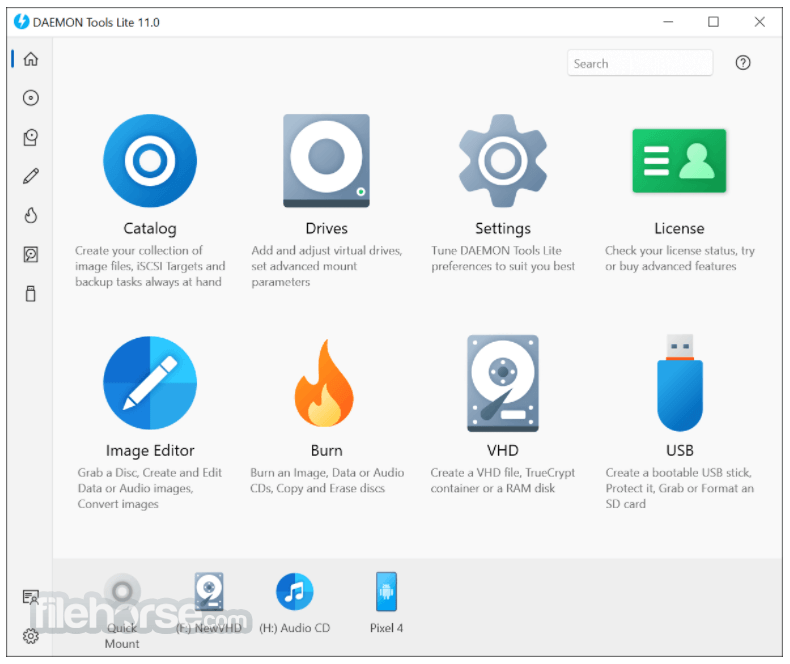Click the Quick Mount drive icon
790x664 pixels.
pos(122,591)
